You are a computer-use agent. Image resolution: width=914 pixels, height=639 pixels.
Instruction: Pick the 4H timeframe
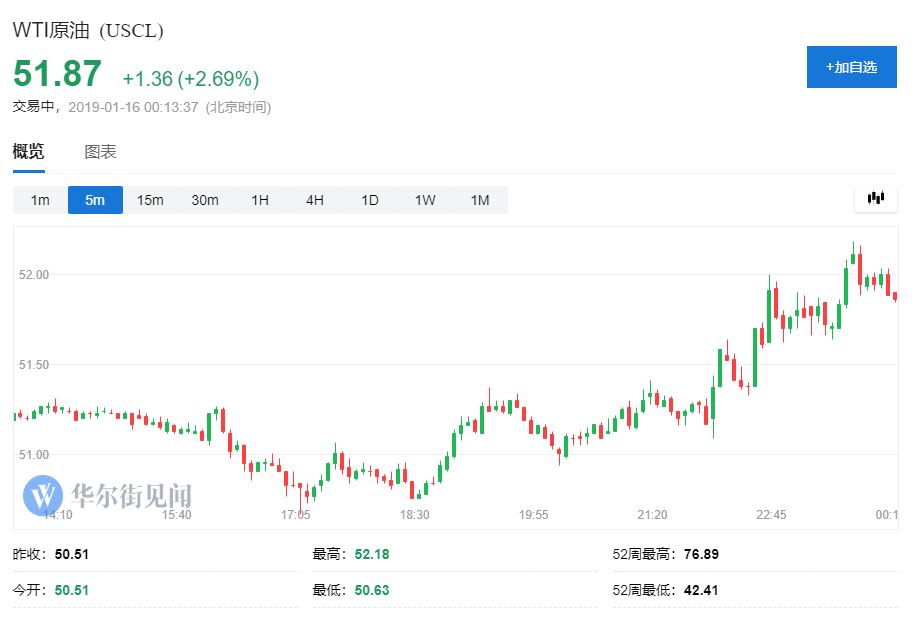tap(315, 200)
